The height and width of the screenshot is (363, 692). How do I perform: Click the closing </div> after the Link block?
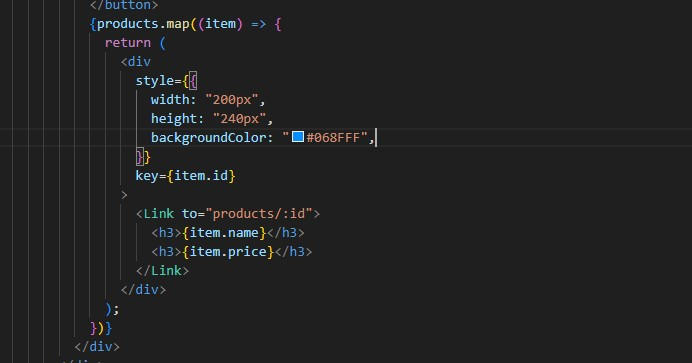click(143, 290)
